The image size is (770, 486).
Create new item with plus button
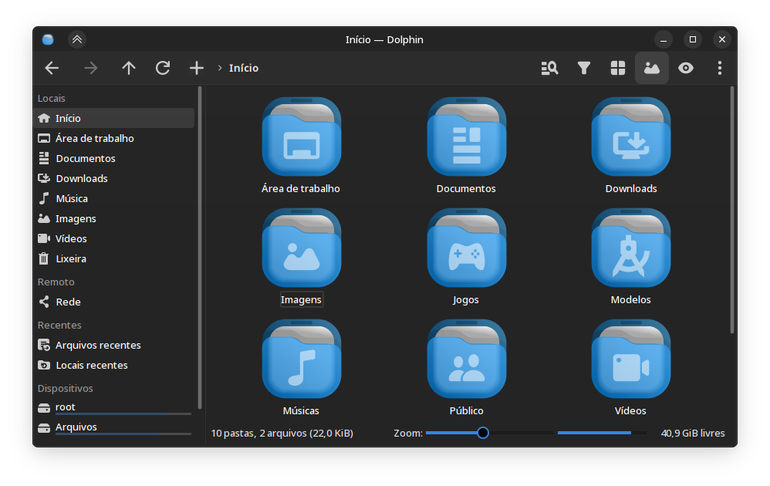pos(196,68)
